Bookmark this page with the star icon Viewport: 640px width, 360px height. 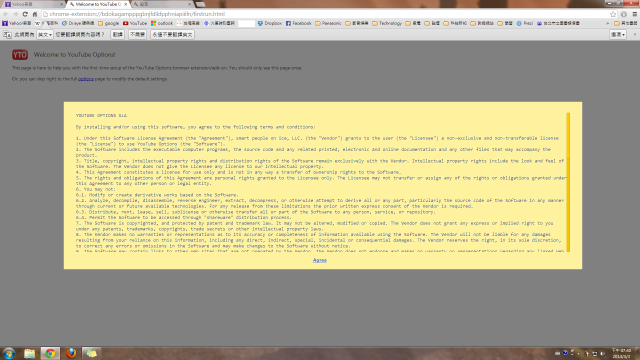(613, 14)
